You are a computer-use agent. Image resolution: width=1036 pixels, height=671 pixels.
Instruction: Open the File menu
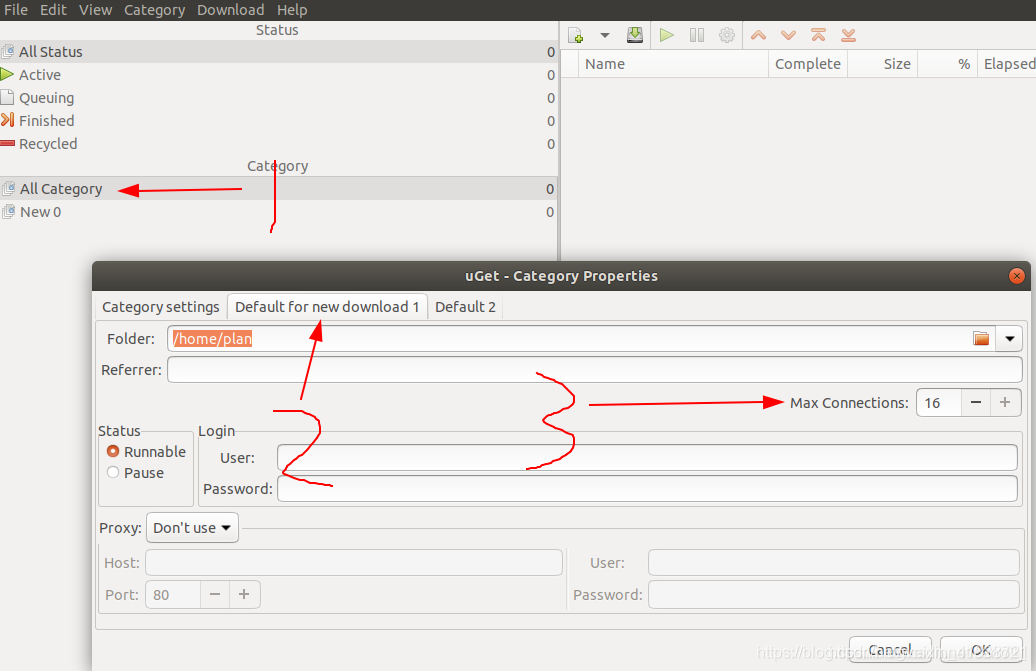(x=16, y=10)
